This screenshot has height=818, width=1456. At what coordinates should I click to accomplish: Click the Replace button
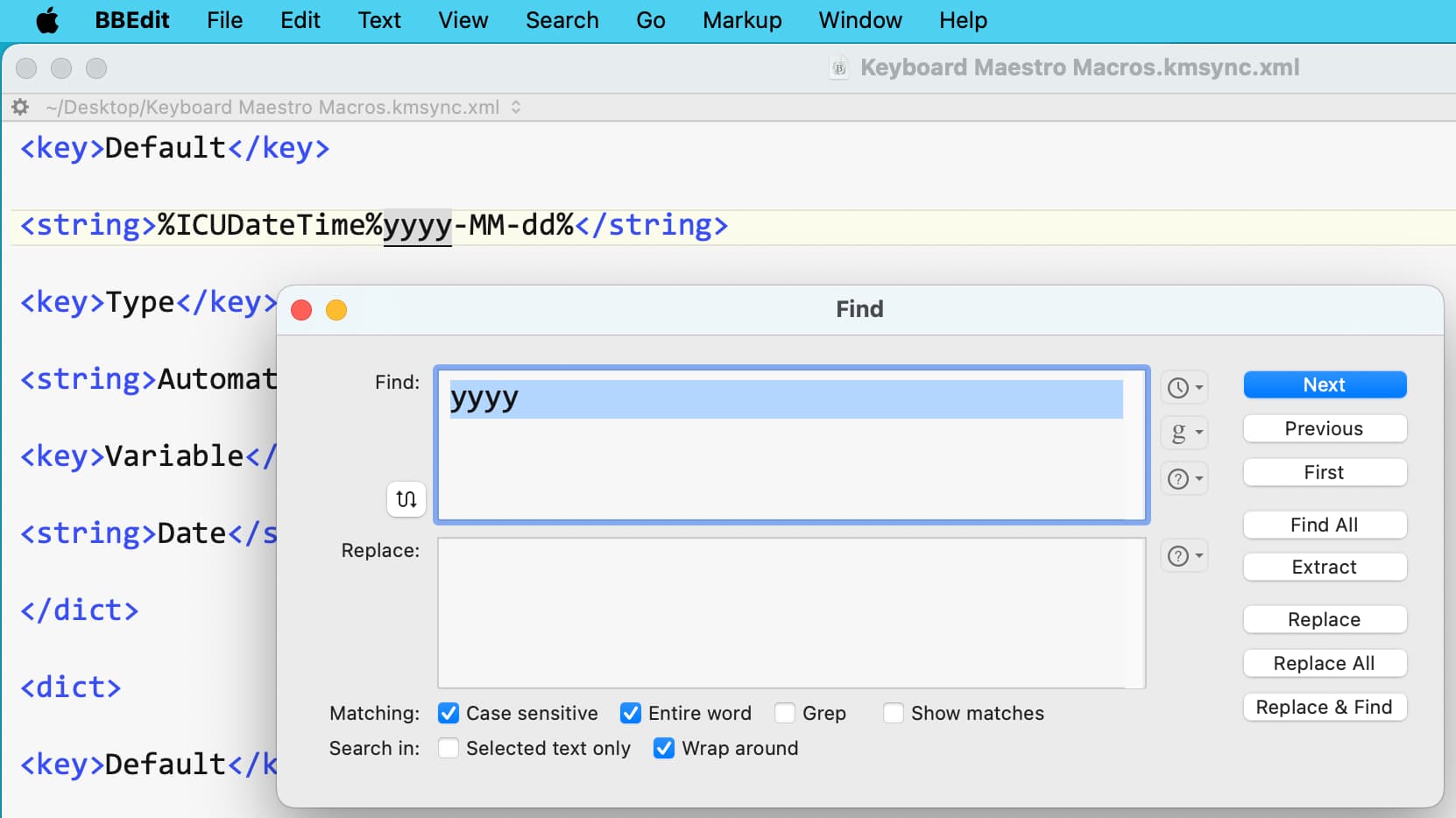point(1325,619)
